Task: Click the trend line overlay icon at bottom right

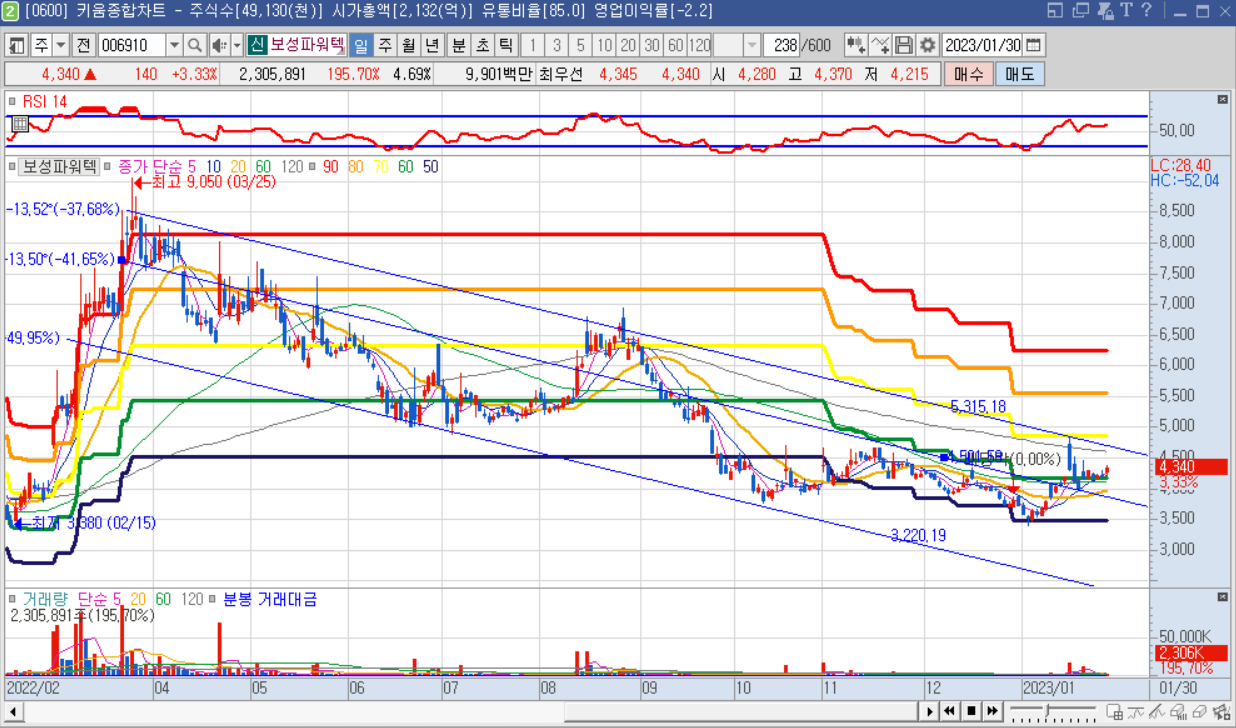Action: click(1137, 711)
